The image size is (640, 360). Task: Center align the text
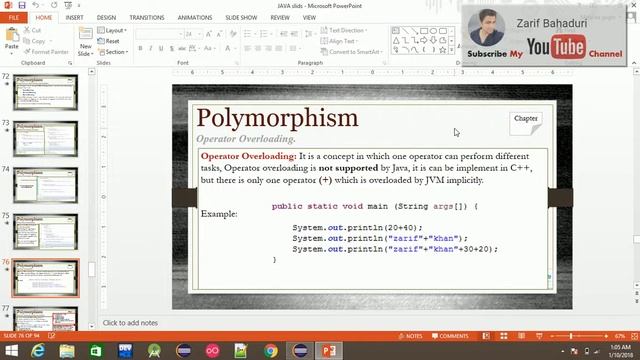(258, 49)
